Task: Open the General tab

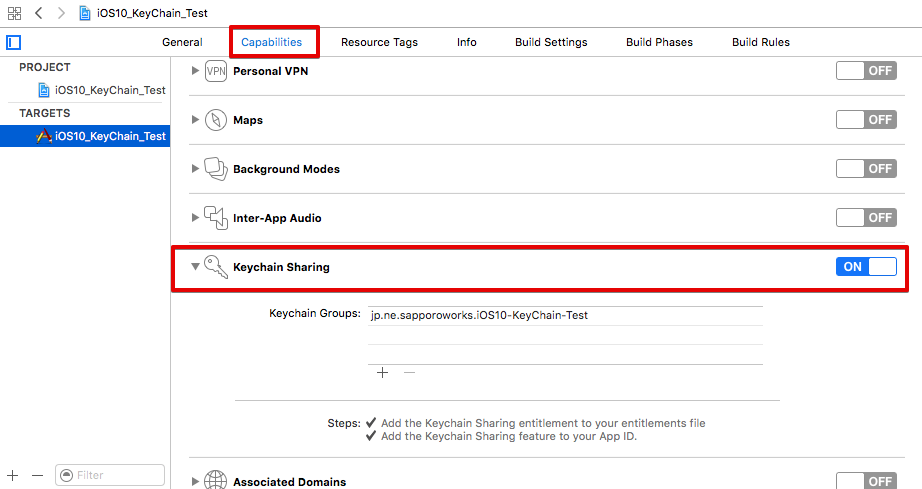Action: [182, 42]
